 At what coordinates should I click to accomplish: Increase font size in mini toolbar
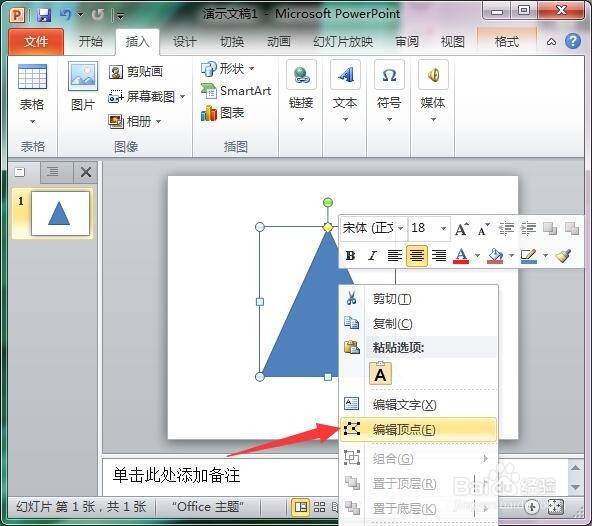tap(461, 228)
